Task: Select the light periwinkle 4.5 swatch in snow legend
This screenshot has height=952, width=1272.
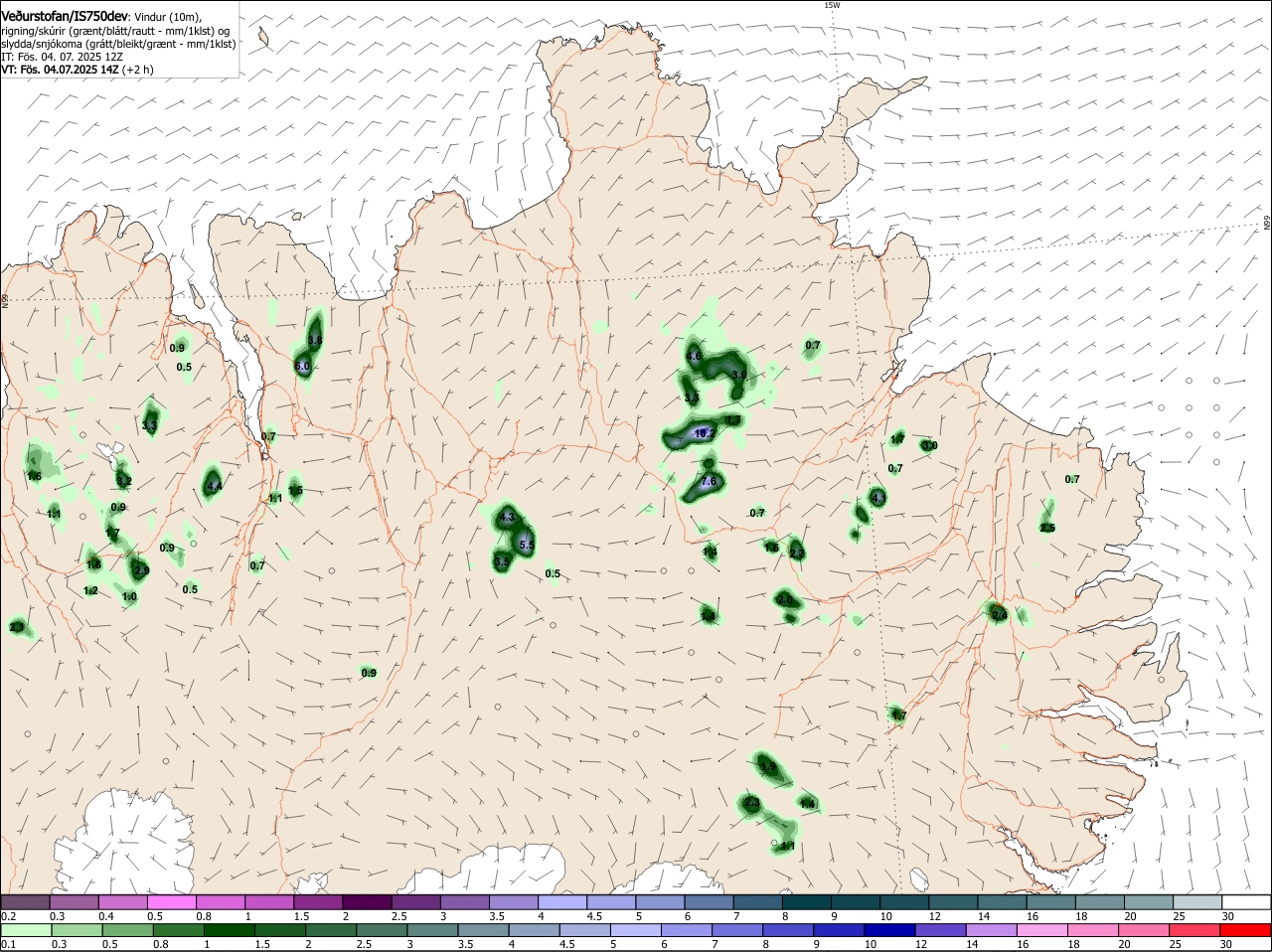Action: (612, 901)
